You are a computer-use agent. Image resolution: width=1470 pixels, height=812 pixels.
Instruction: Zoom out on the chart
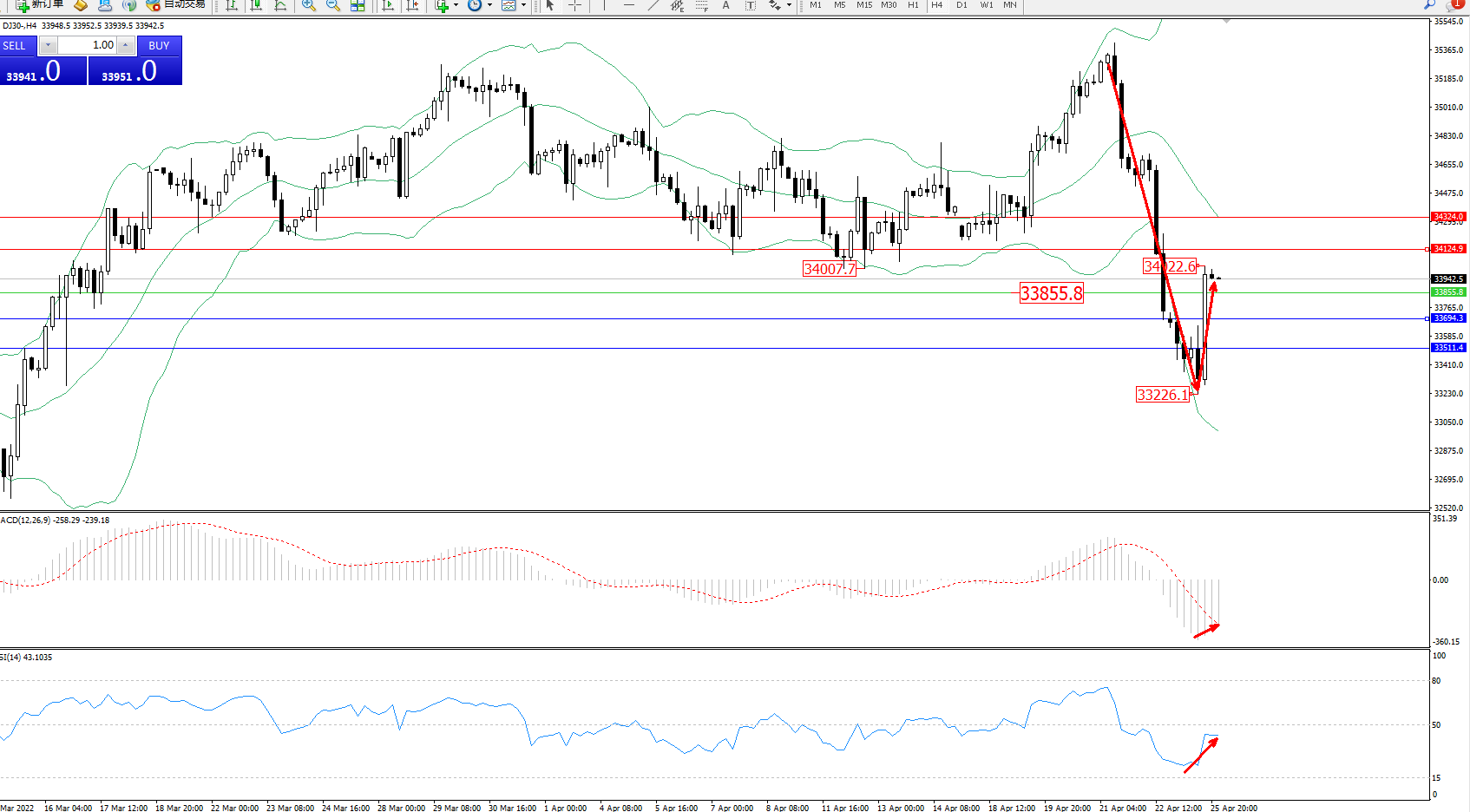332,5
